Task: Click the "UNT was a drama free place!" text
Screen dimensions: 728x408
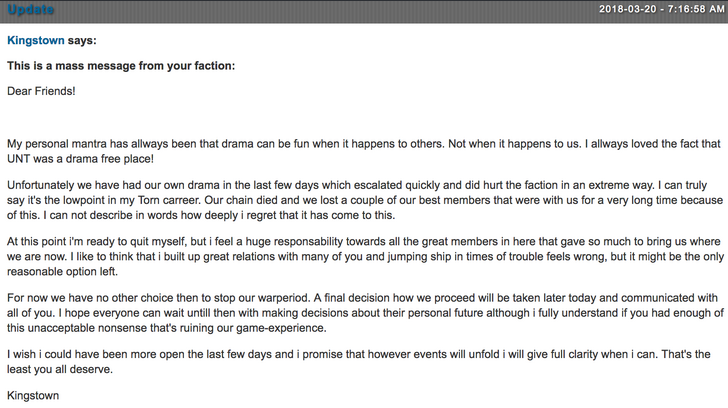Action: click(x=80, y=159)
